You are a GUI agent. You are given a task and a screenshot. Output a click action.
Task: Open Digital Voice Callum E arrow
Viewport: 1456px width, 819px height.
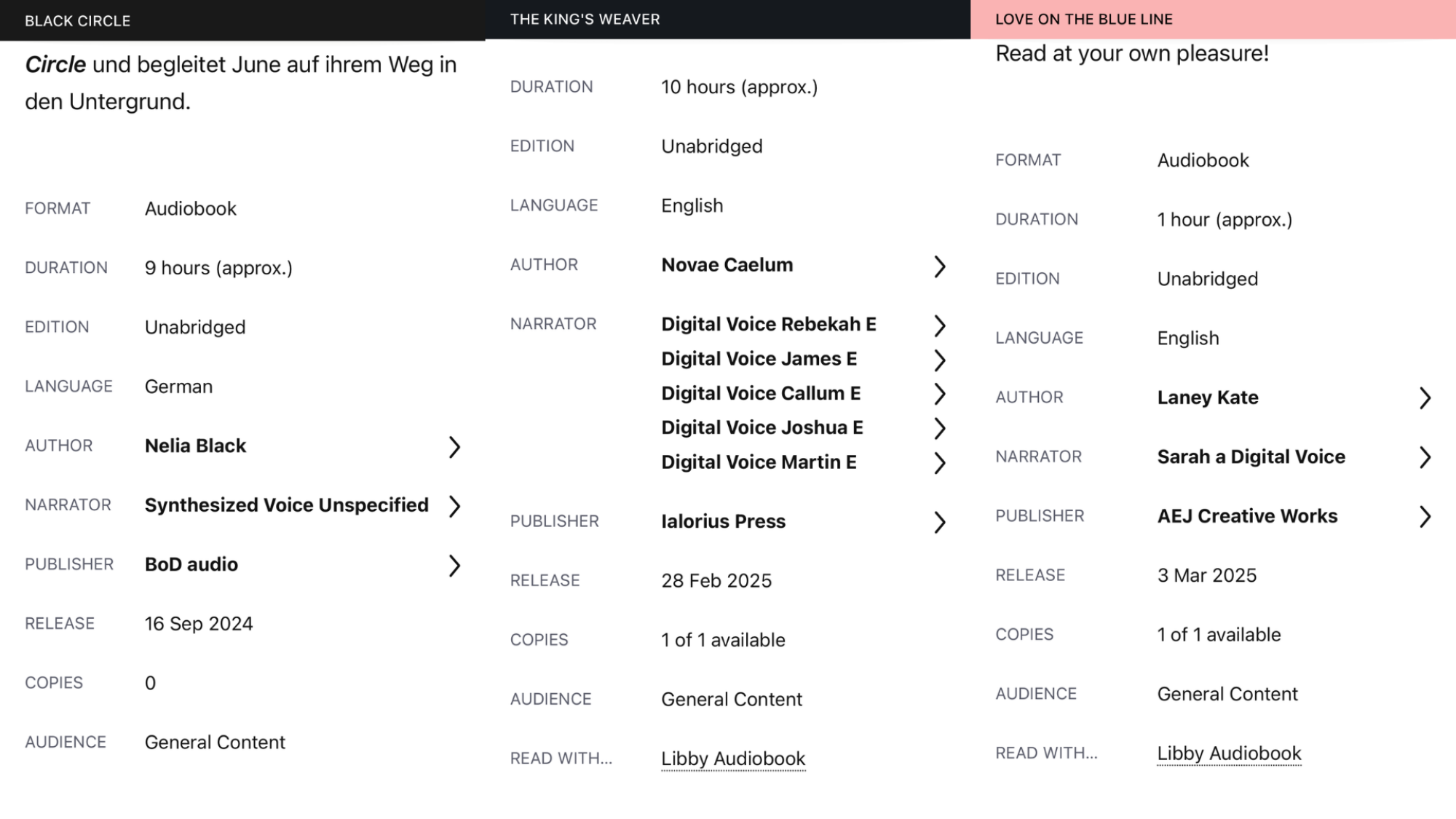[x=940, y=394]
